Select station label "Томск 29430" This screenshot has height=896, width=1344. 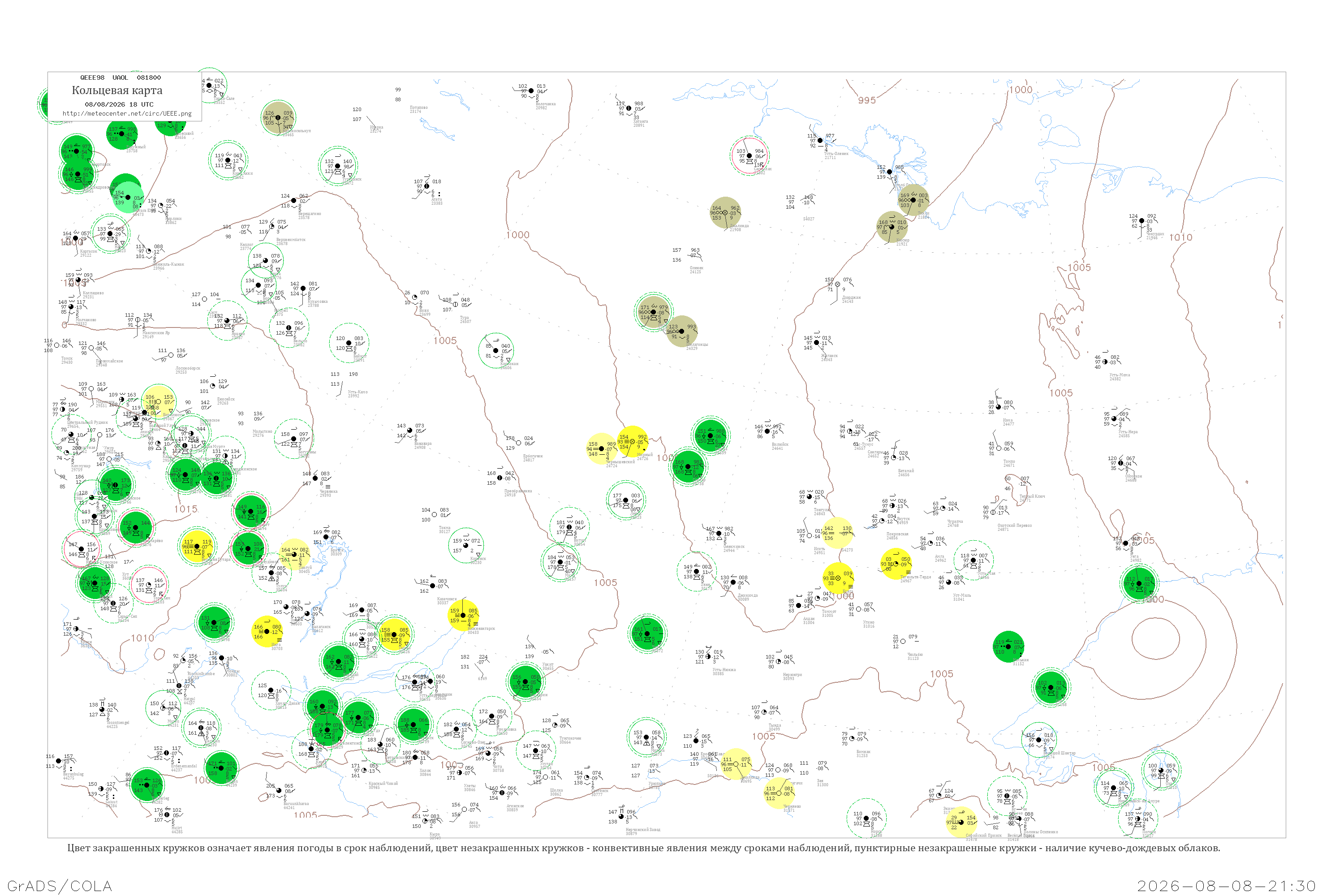tap(67, 360)
